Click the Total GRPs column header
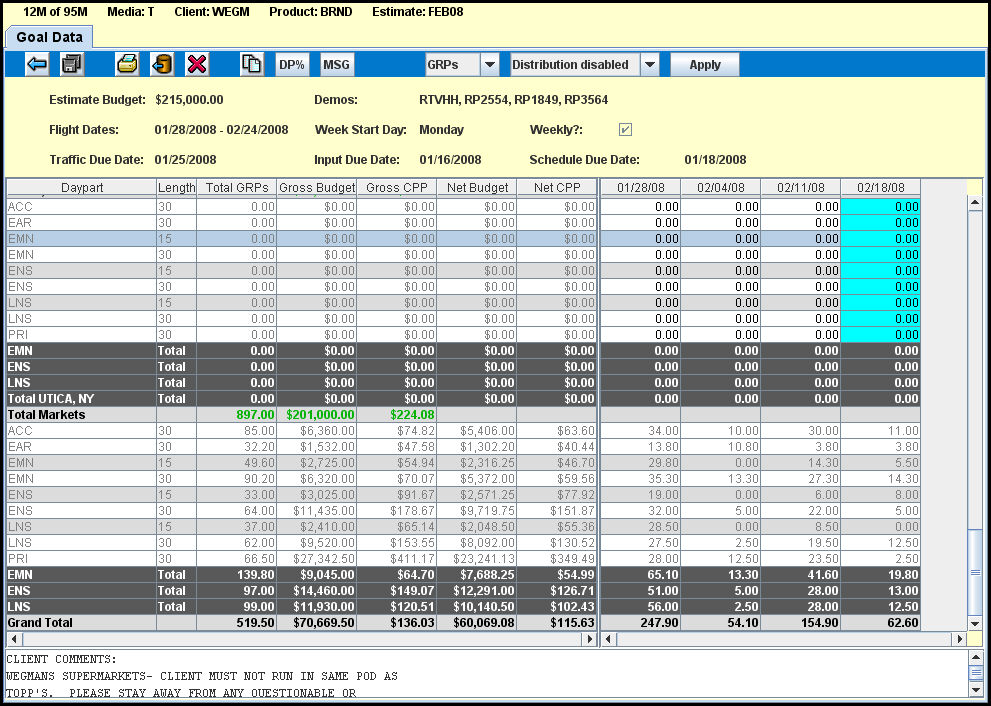This screenshot has height=706, width=991. tap(237, 188)
